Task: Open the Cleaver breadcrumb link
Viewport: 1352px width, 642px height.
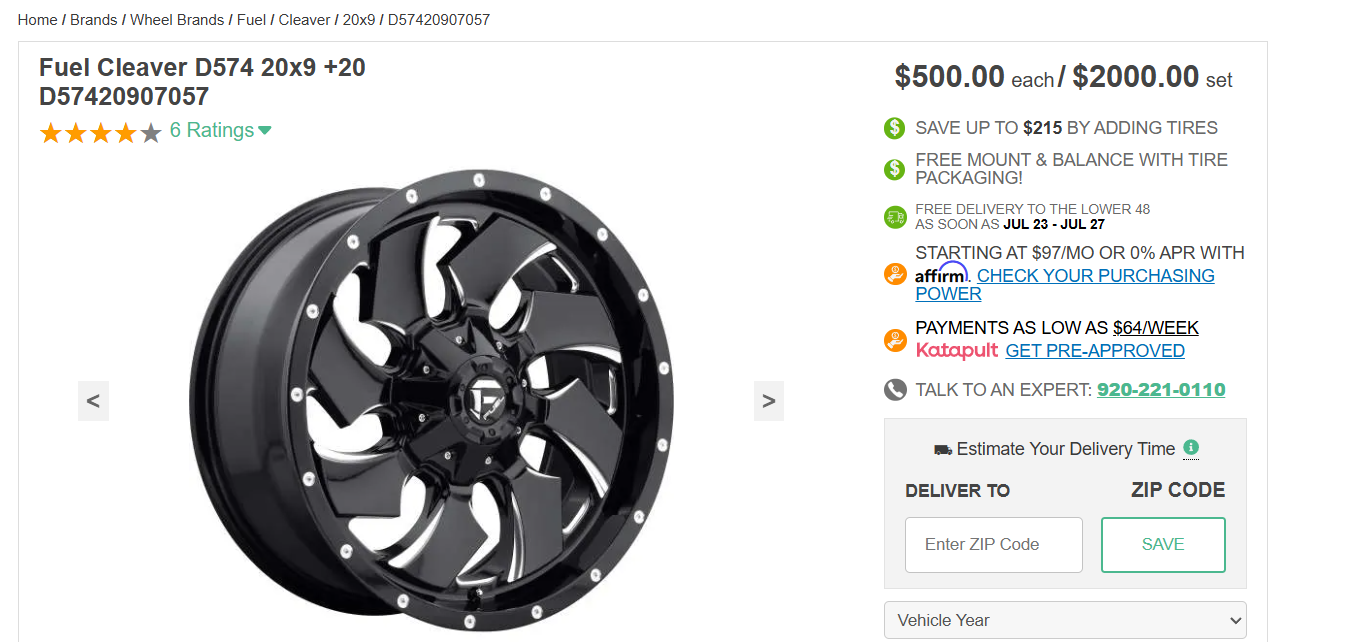Action: coord(304,20)
